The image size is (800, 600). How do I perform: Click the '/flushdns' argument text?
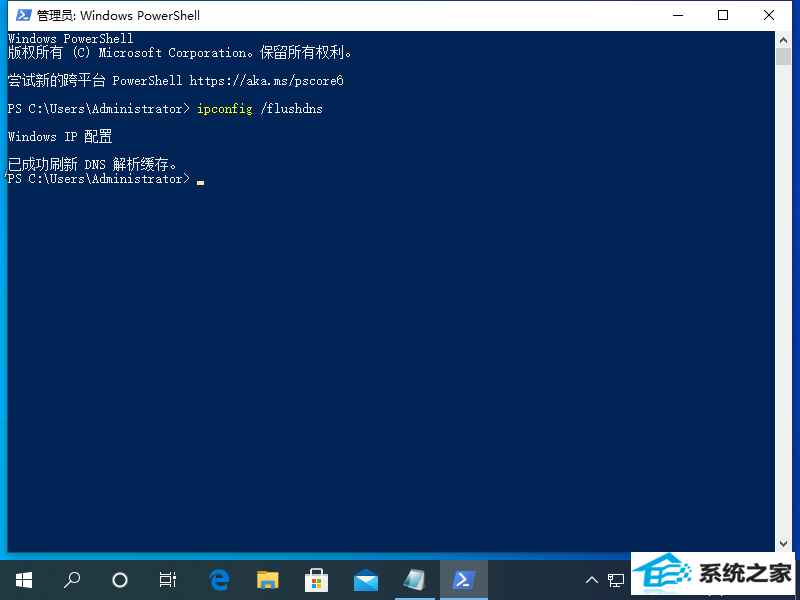click(291, 109)
